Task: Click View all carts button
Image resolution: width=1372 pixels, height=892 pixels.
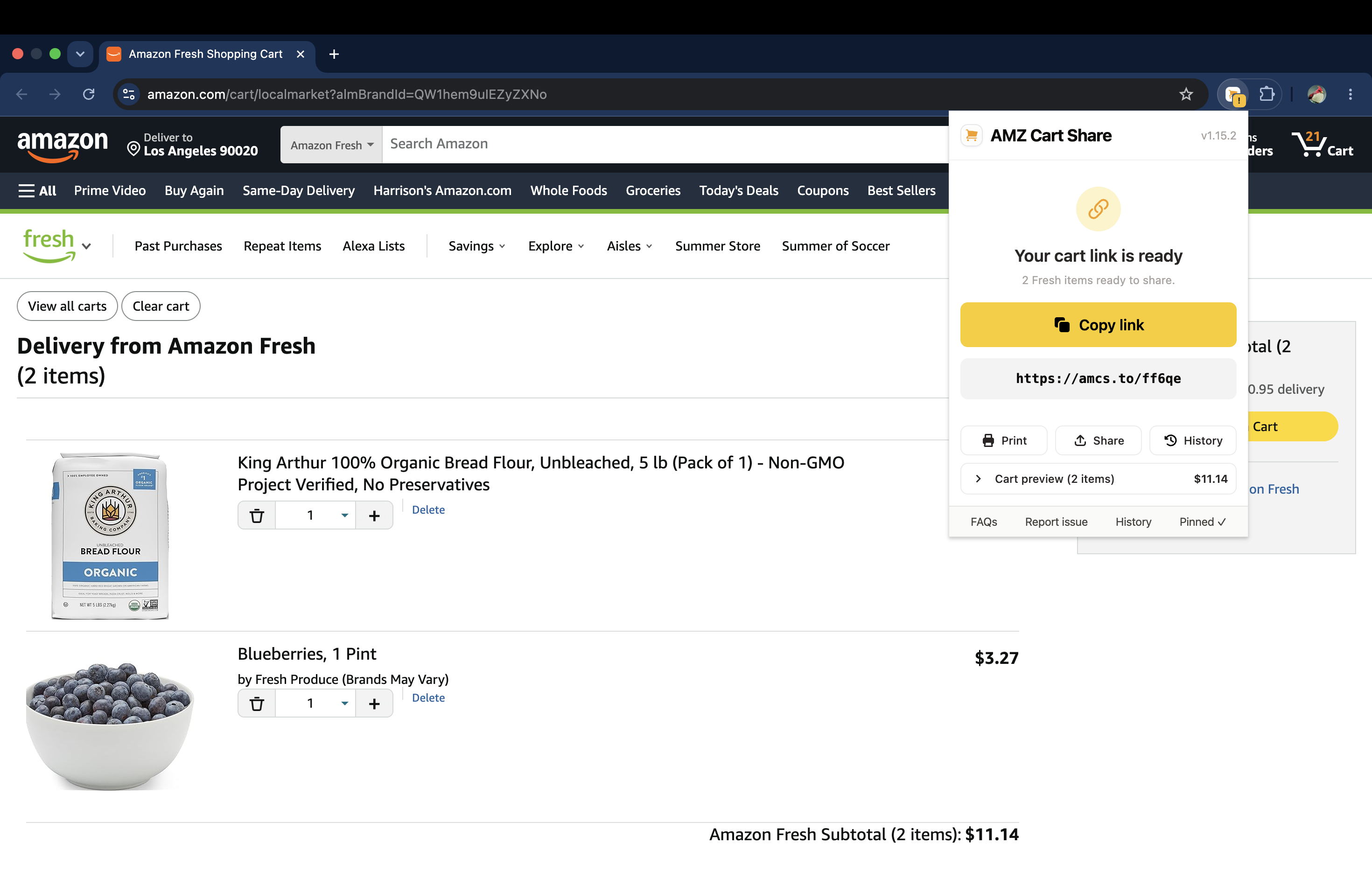Action: (x=68, y=306)
